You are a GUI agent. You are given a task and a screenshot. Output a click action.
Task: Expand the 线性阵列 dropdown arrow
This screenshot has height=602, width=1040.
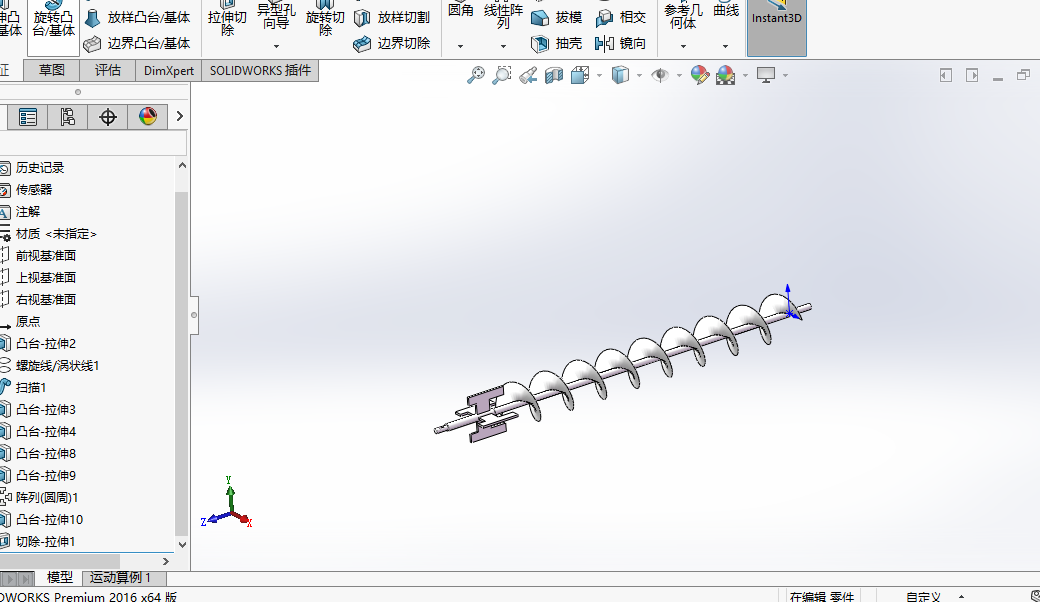point(503,46)
